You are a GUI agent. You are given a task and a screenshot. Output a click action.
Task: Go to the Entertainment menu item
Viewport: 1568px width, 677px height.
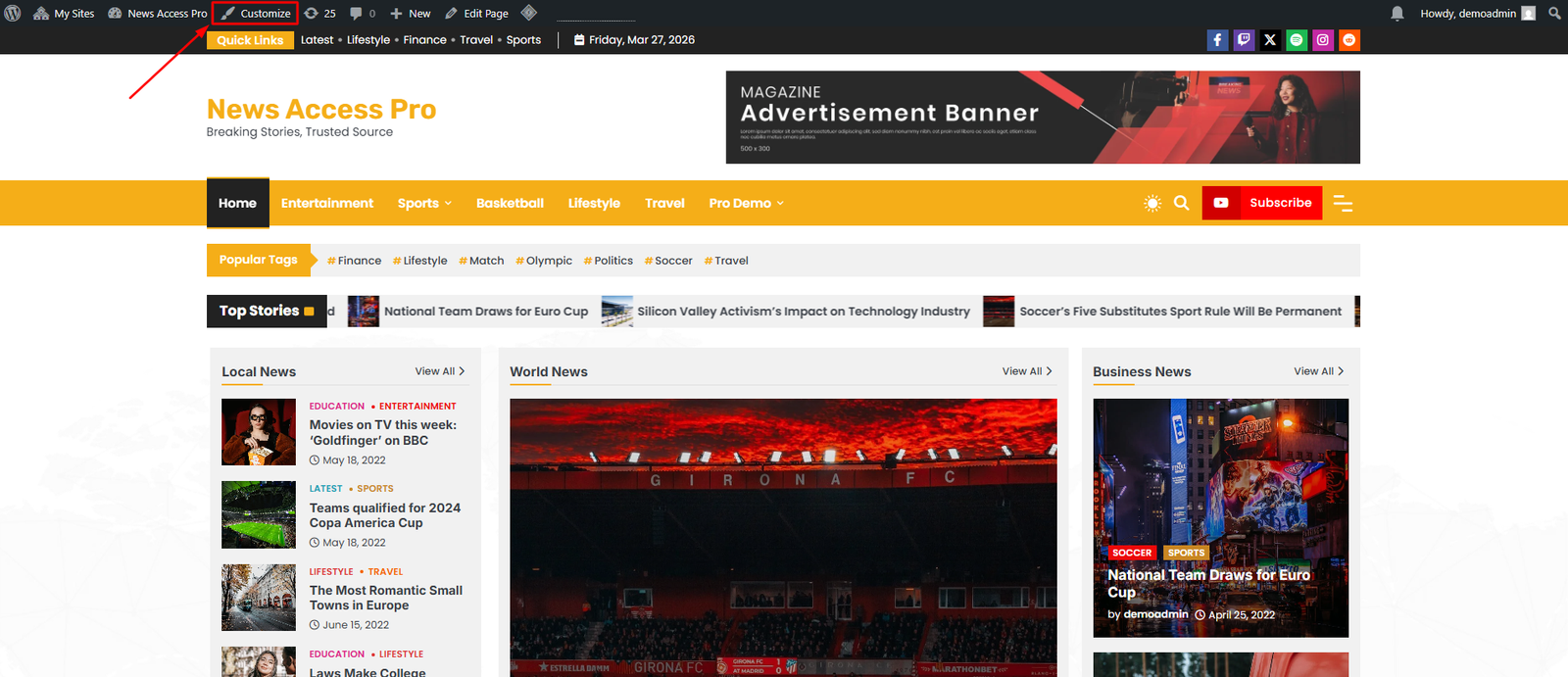(x=327, y=203)
